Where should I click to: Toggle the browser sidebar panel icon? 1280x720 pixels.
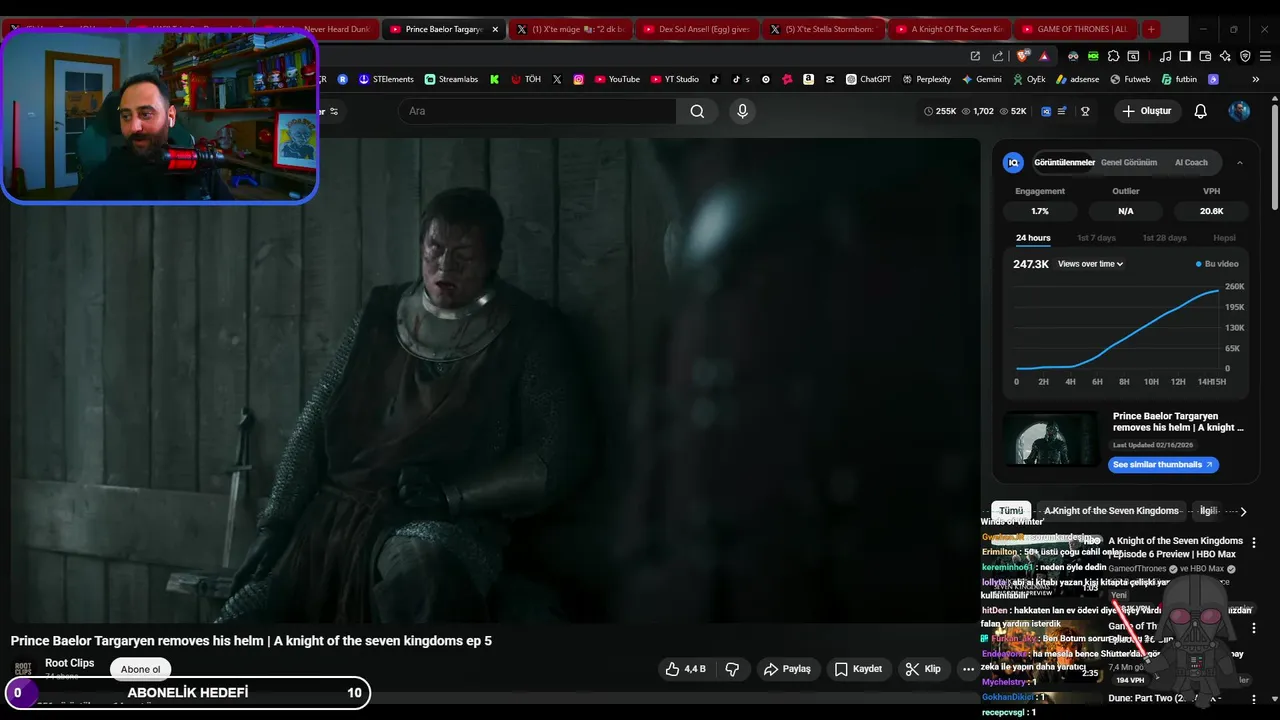point(1185,56)
